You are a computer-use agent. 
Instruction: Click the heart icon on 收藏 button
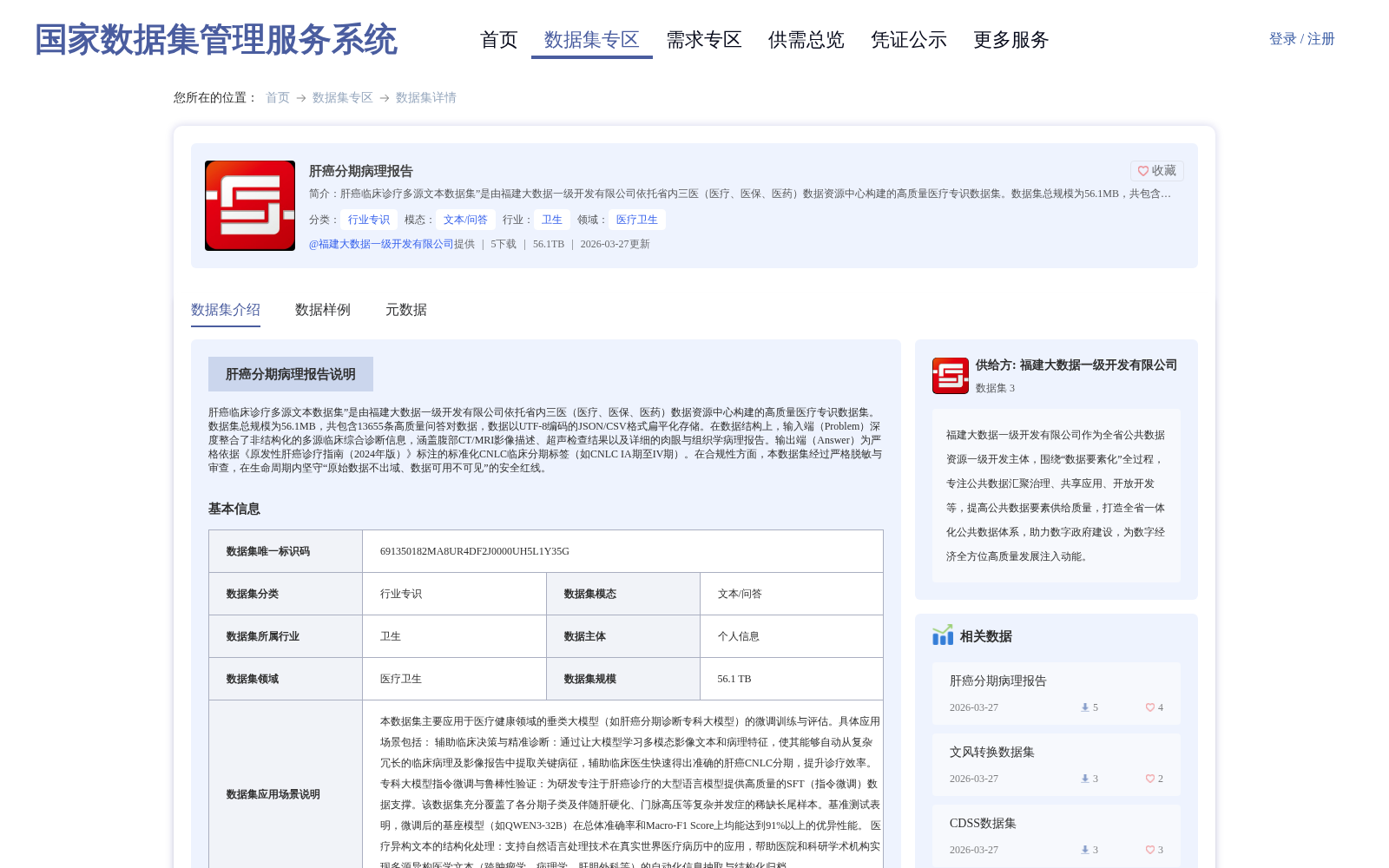tap(1143, 171)
